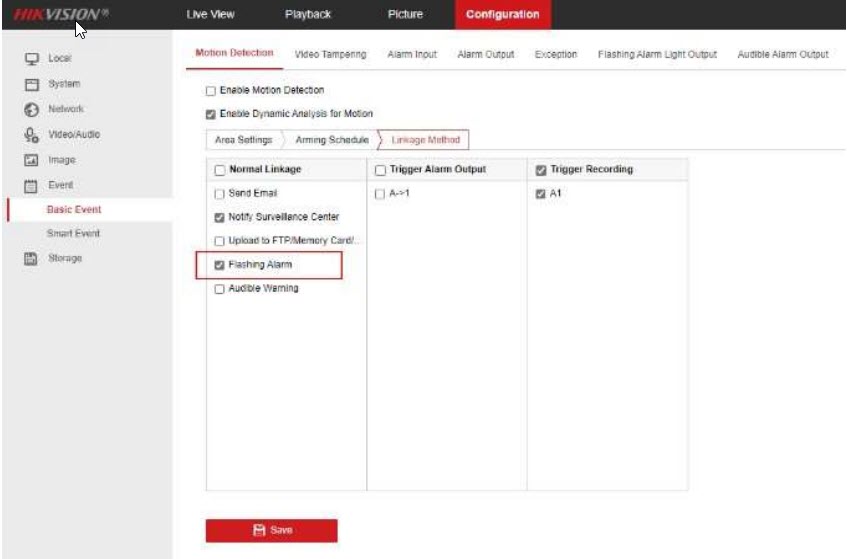The image size is (847, 559).
Task: Uncheck the Flashing Alarm checkbox
Action: (220, 265)
